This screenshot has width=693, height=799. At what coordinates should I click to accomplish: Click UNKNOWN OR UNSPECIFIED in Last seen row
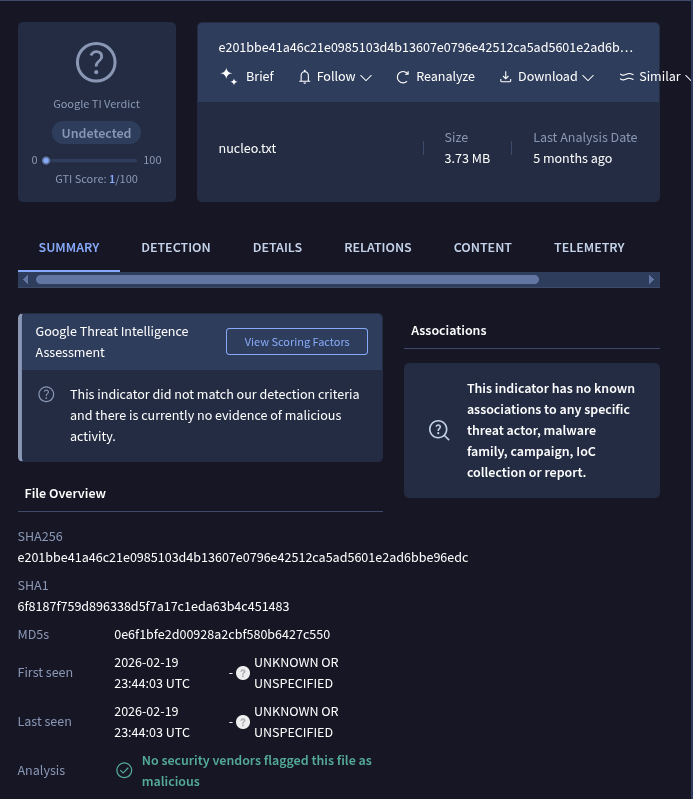tap(296, 722)
